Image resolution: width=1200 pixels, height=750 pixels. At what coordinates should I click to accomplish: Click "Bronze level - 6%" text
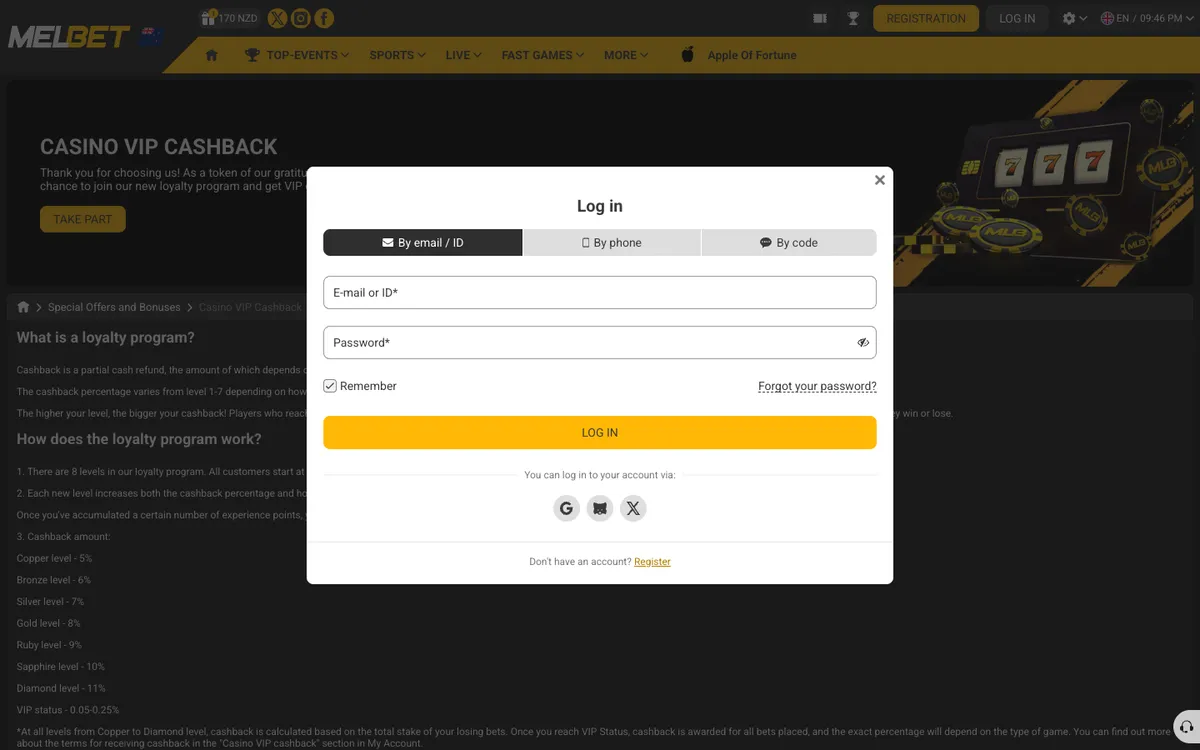click(x=53, y=580)
